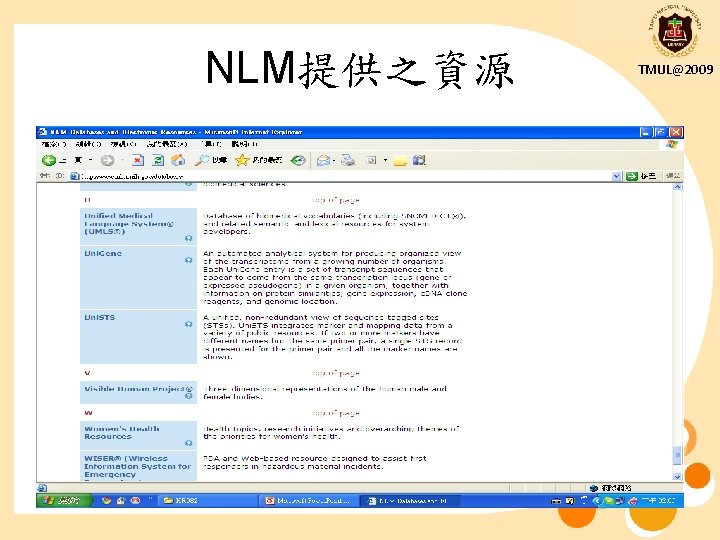Click the scrollbar up arrow
Viewport: 720px width, 540px height.
point(677,187)
